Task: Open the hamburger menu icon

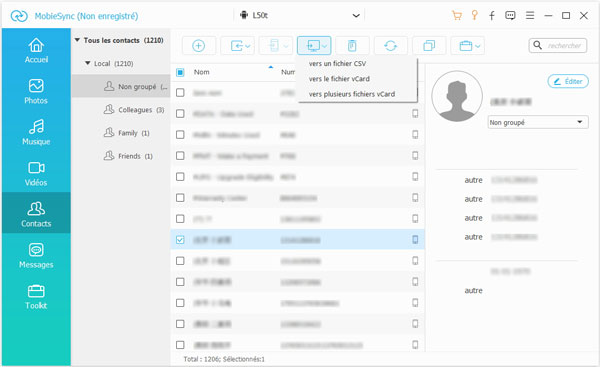Action: (x=530, y=15)
